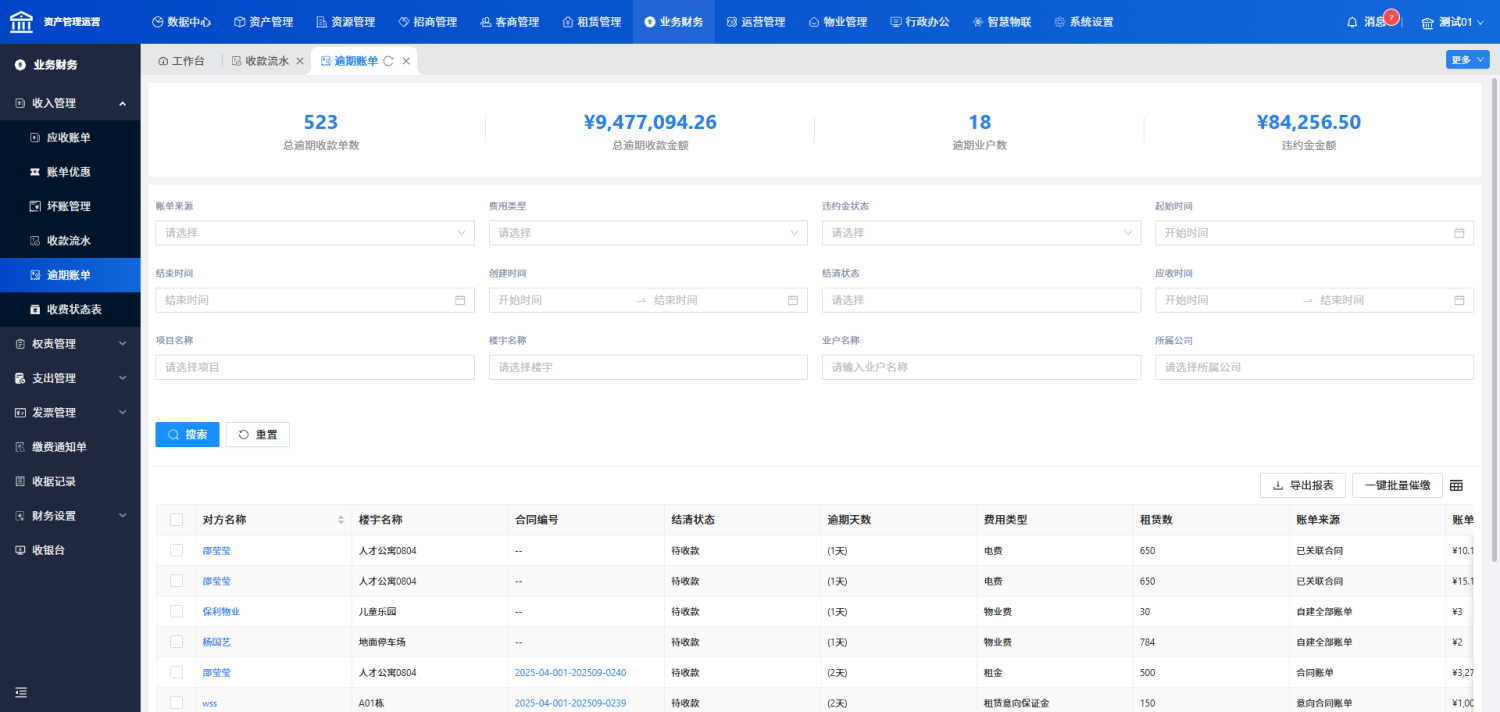Sort by 对方名称 column sort icon
This screenshot has width=1500, height=712.
coord(341,520)
